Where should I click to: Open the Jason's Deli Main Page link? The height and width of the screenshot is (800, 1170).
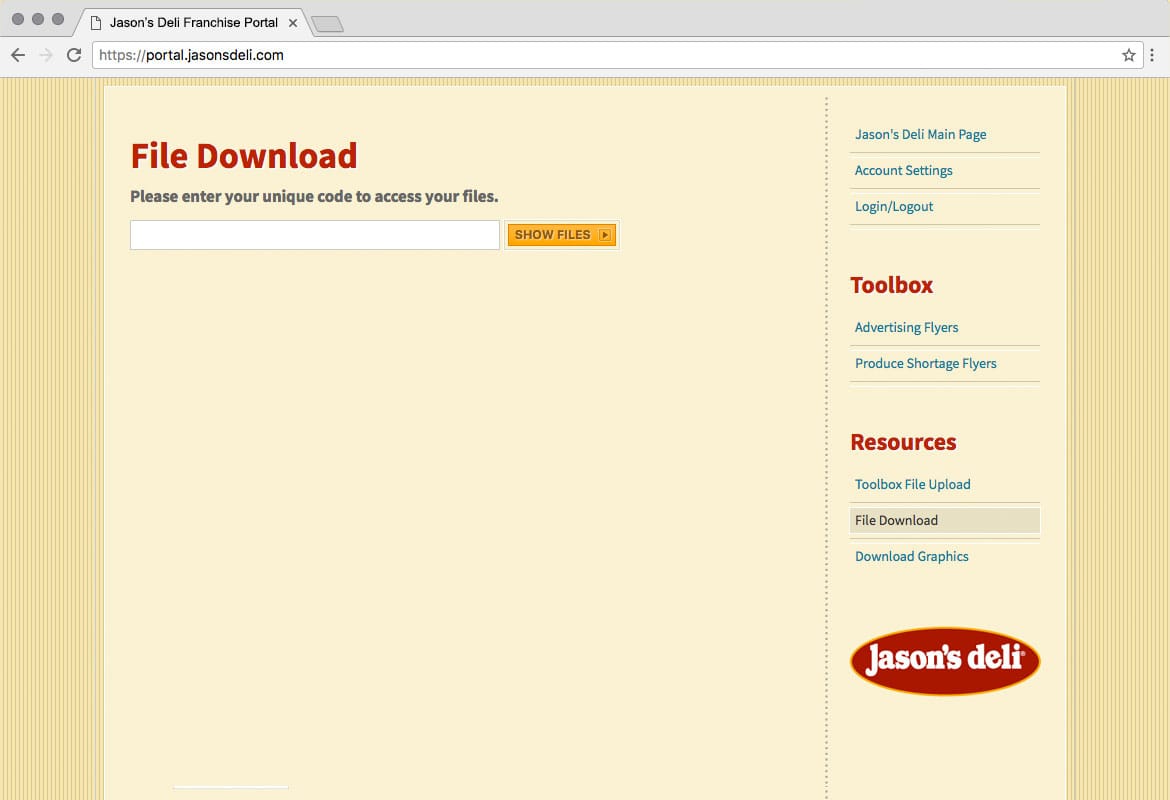pyautogui.click(x=920, y=134)
